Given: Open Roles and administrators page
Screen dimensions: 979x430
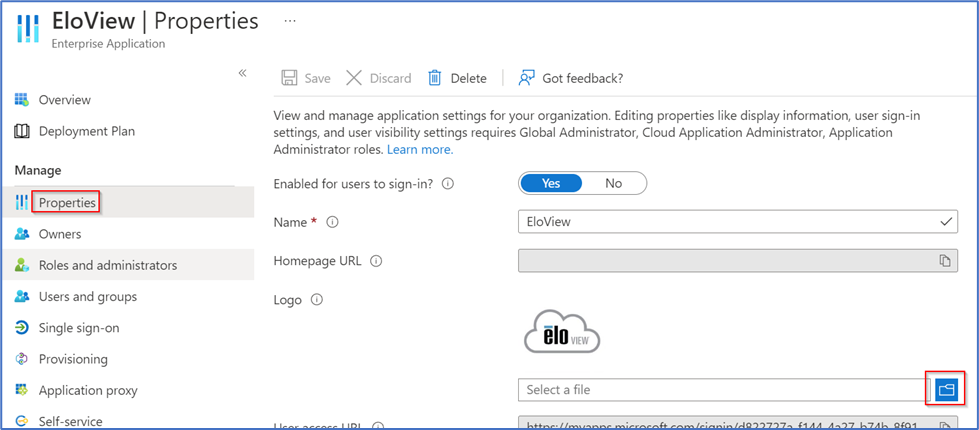Looking at the screenshot, I should pyautogui.click(x=108, y=265).
